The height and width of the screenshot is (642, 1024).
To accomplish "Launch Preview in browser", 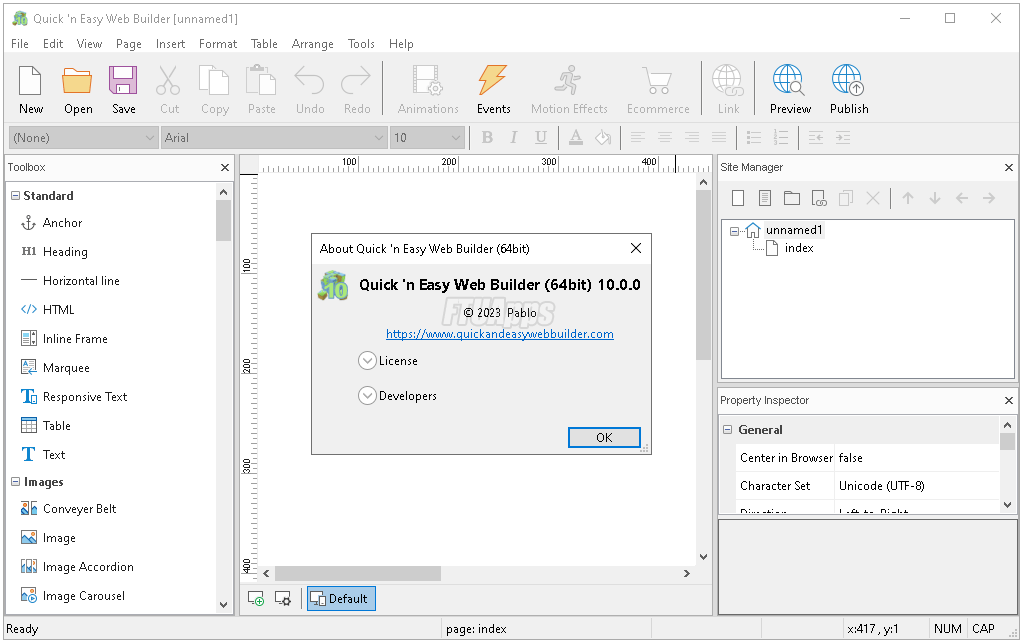I will (x=790, y=89).
